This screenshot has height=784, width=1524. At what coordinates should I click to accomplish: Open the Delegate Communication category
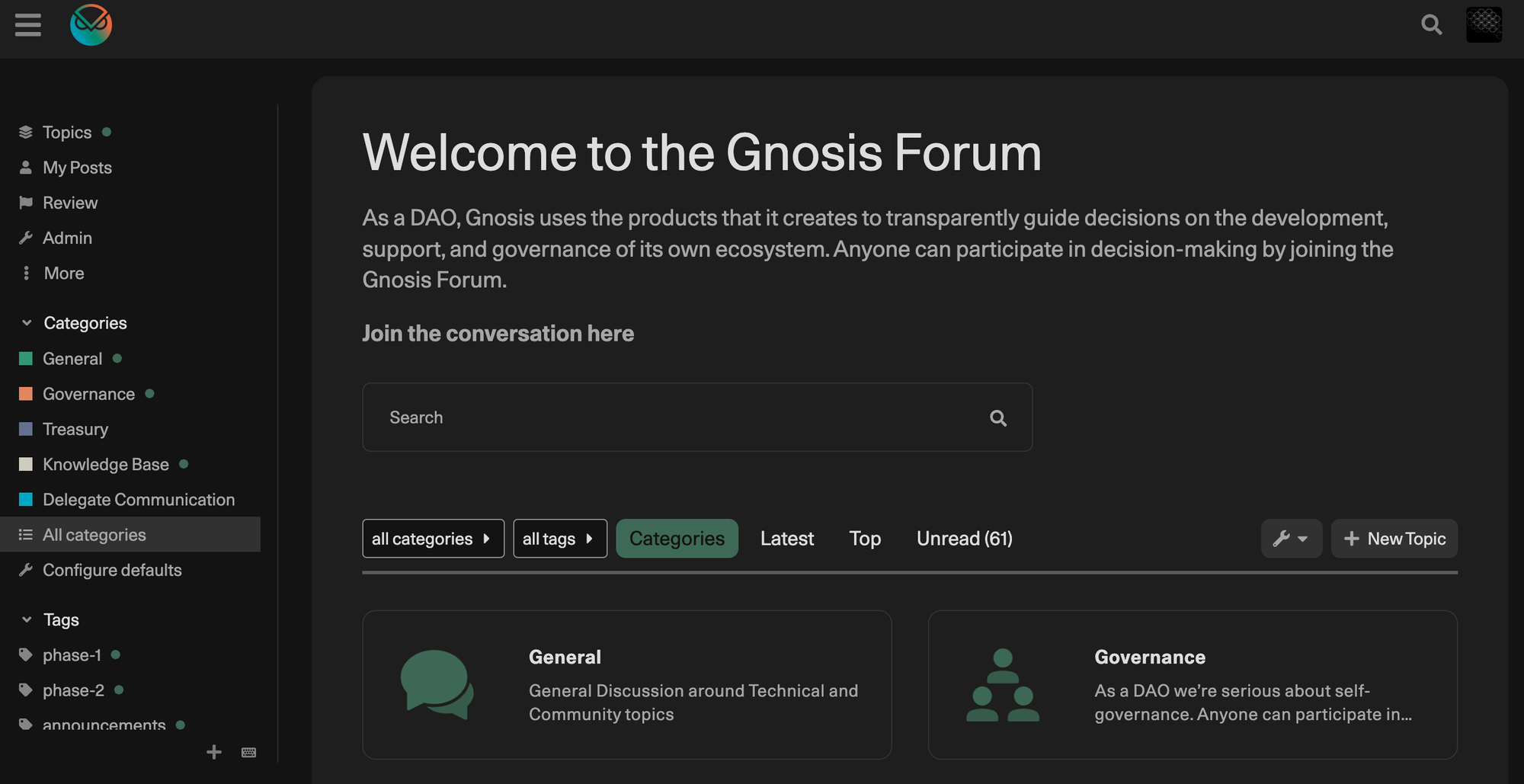pyautogui.click(x=139, y=500)
